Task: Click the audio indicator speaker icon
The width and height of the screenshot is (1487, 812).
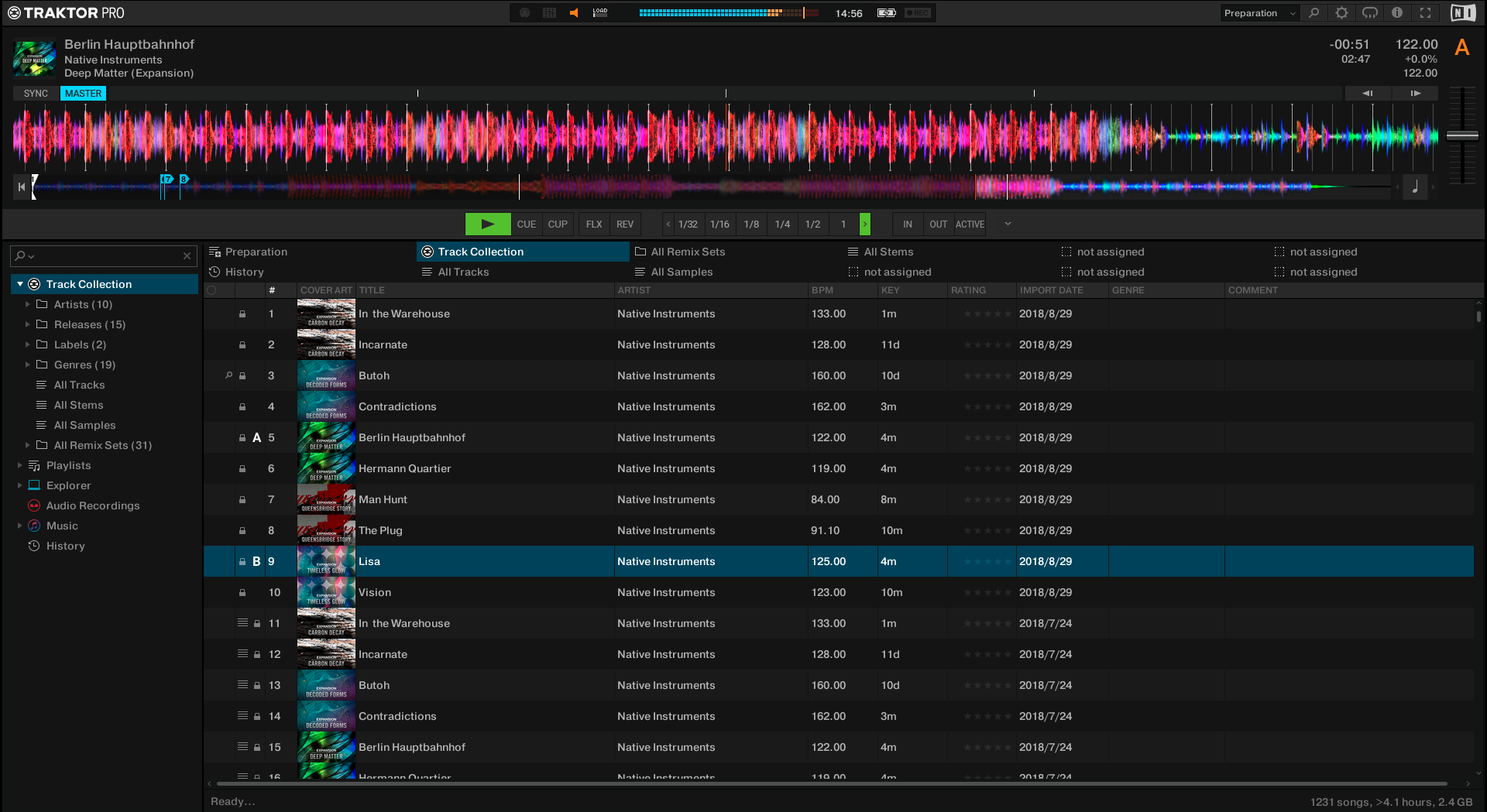Action: (x=574, y=13)
